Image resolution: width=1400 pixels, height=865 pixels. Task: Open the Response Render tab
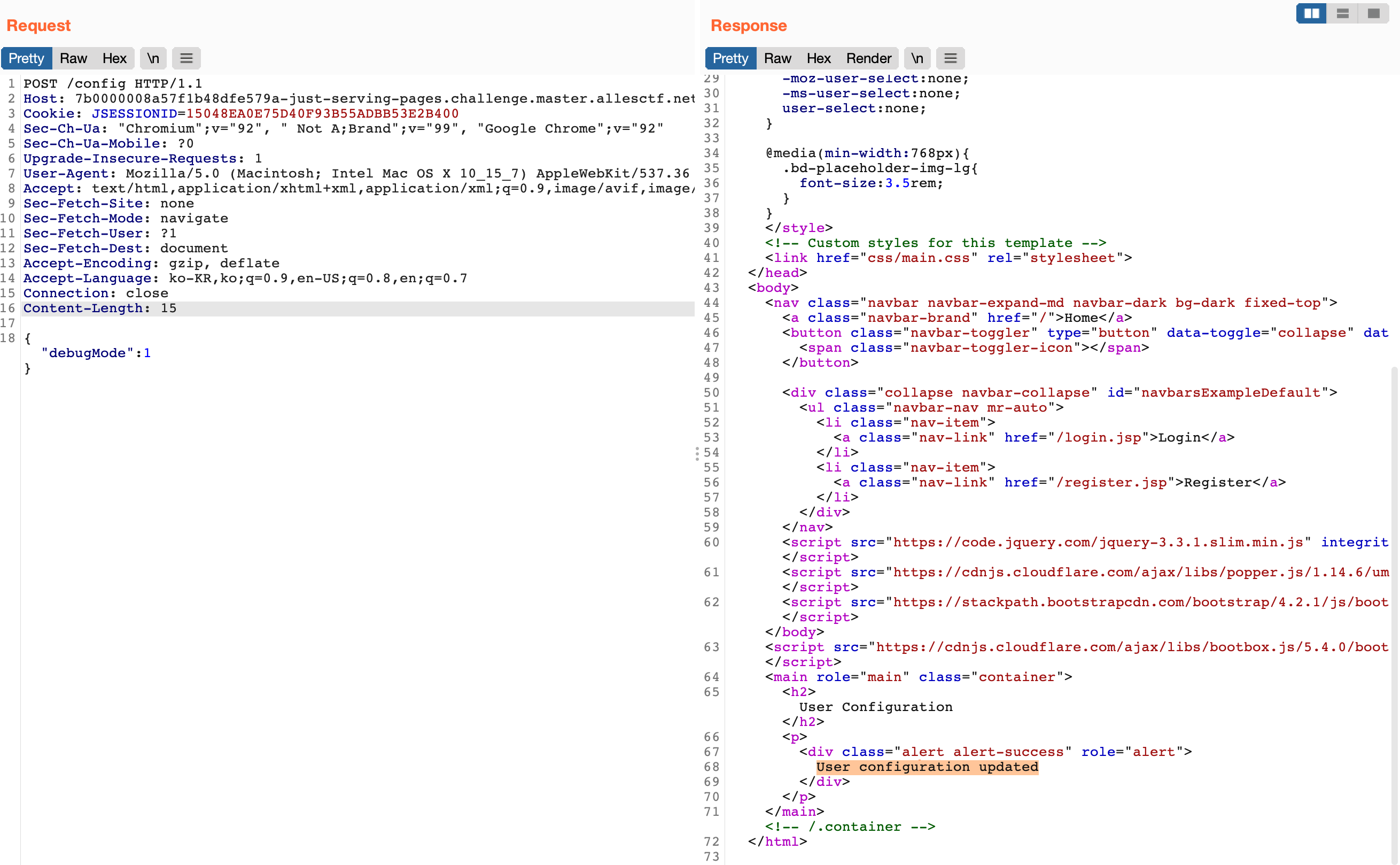[868, 58]
